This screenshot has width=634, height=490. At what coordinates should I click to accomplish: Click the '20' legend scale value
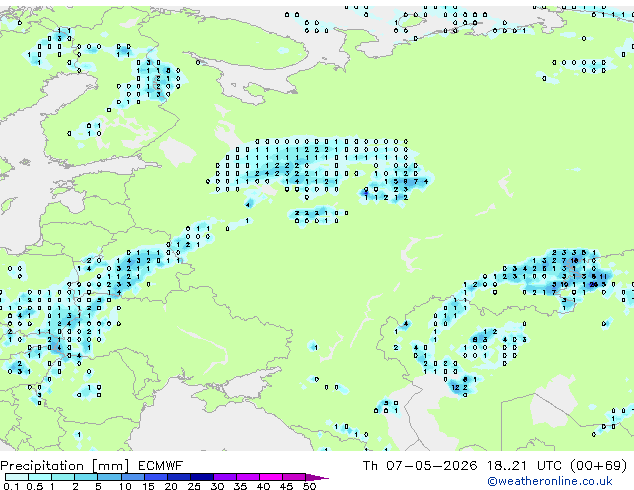tap(171, 486)
